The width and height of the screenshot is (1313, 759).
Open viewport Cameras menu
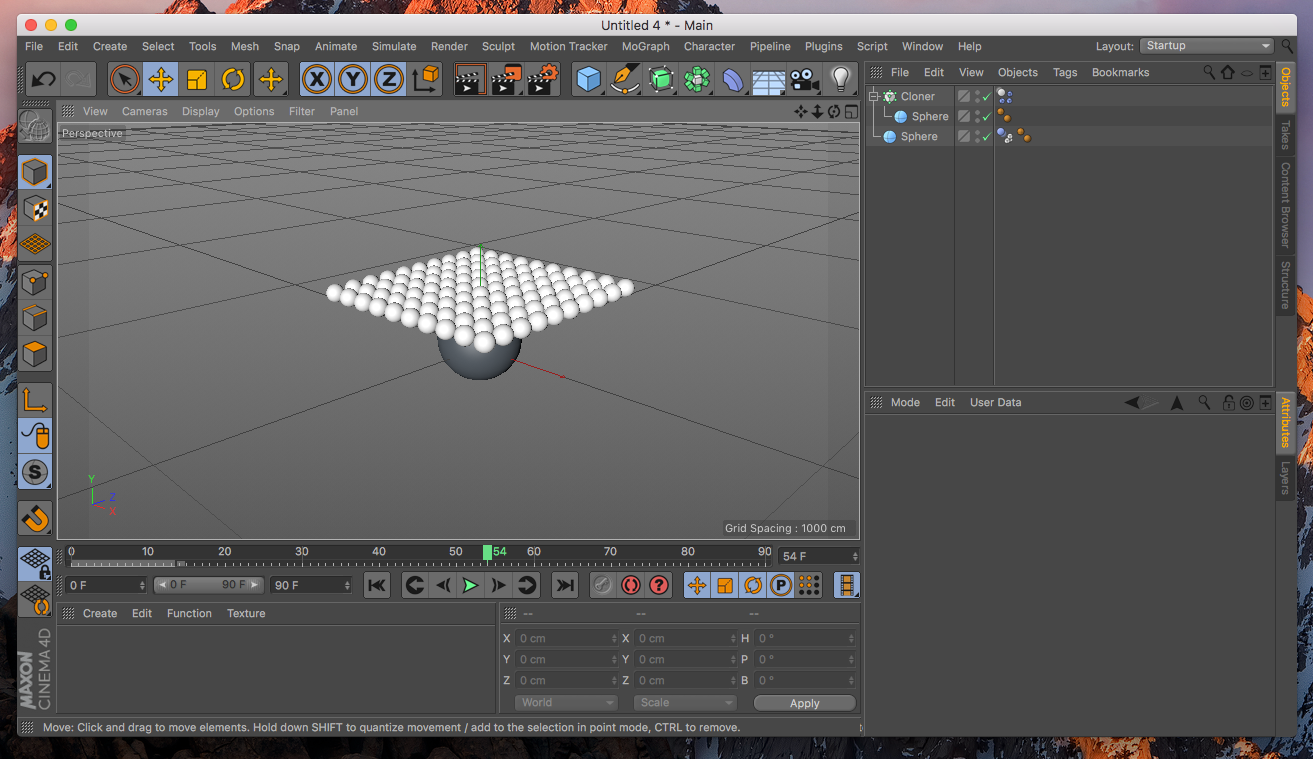(145, 111)
